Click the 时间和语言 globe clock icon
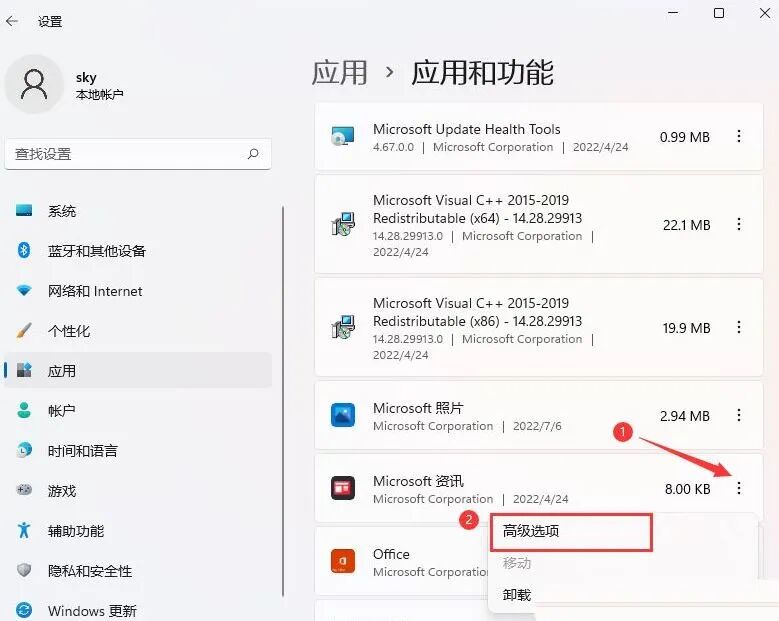 coord(24,450)
